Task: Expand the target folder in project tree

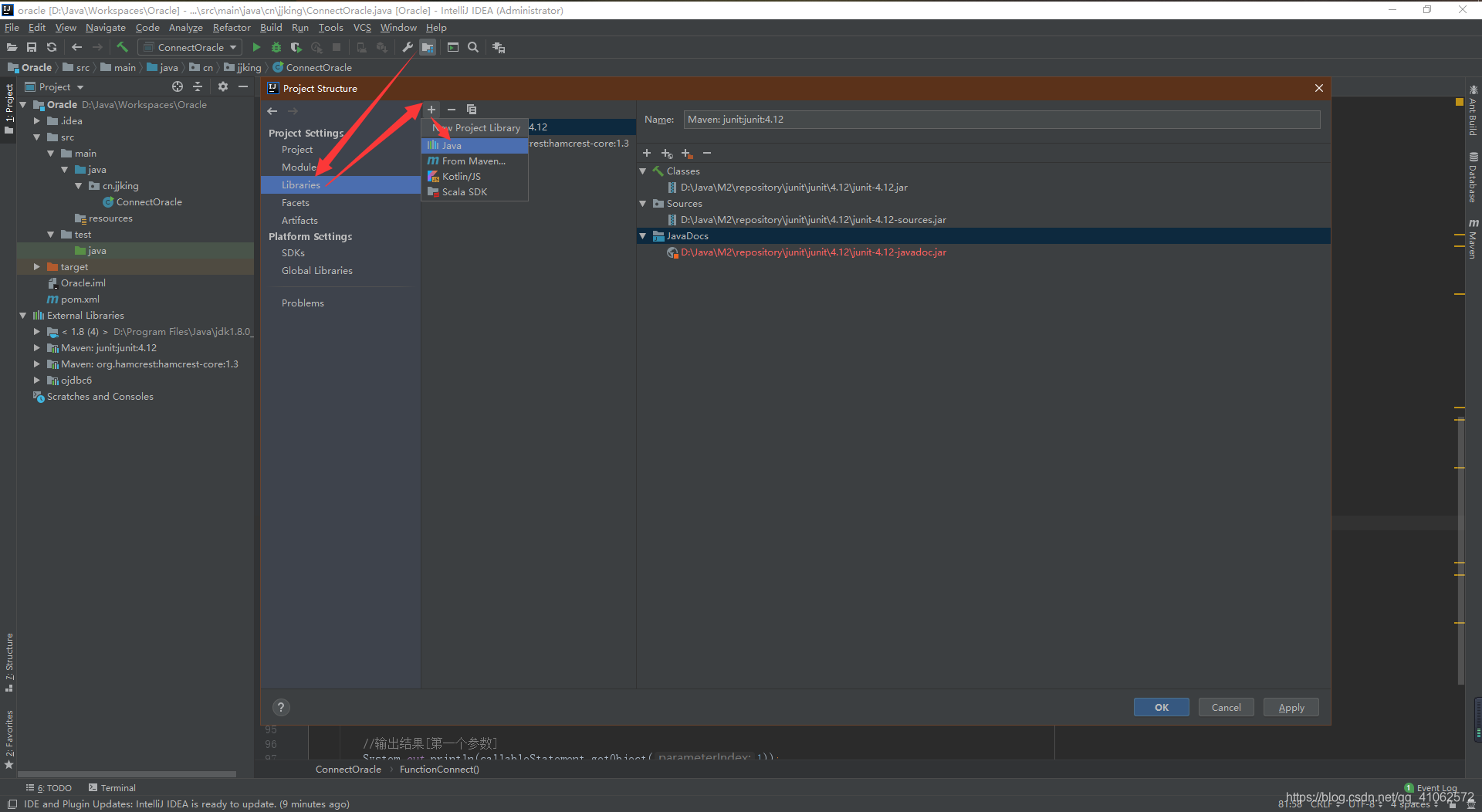Action: tap(36, 266)
